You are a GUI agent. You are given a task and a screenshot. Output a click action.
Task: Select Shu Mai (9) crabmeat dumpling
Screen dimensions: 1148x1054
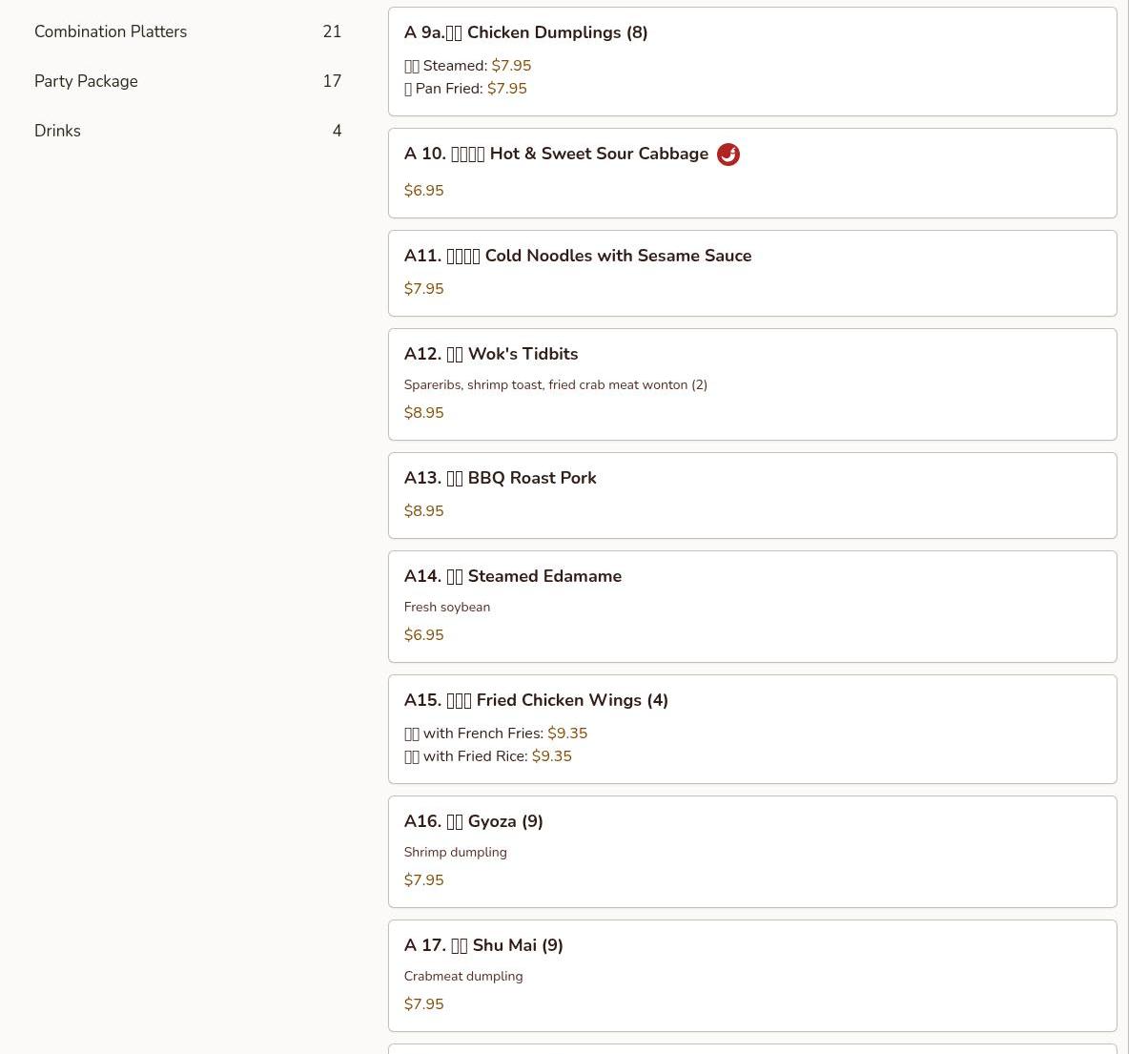point(483,945)
